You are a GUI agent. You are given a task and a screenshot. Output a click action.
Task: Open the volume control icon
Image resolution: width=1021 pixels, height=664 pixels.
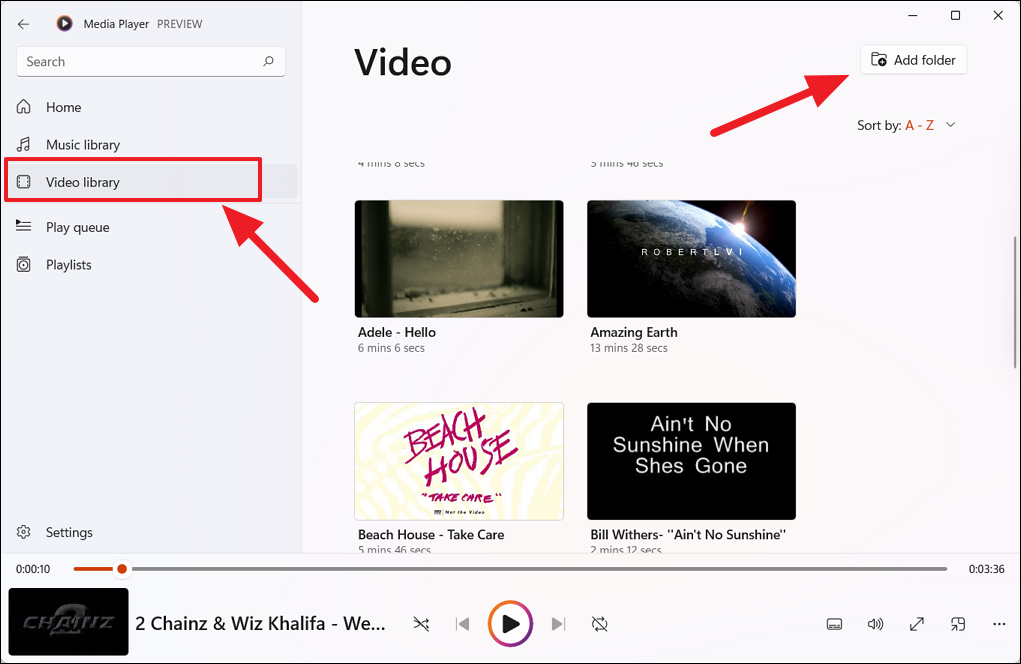coord(875,623)
